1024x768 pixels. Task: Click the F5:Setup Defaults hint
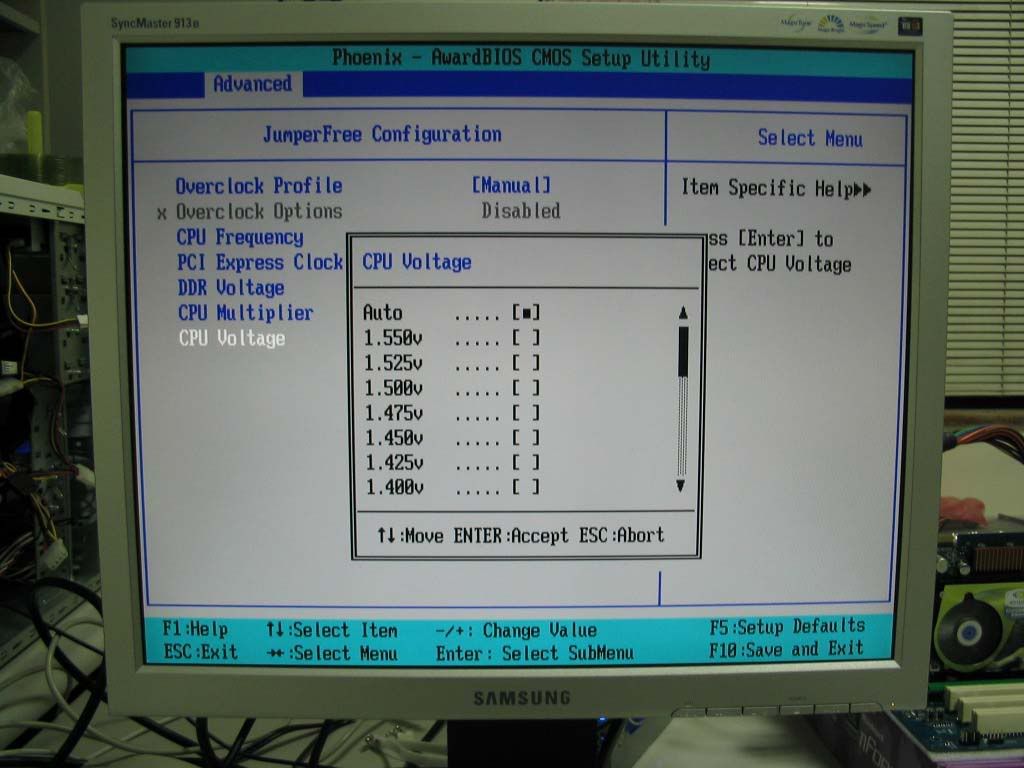coord(787,627)
